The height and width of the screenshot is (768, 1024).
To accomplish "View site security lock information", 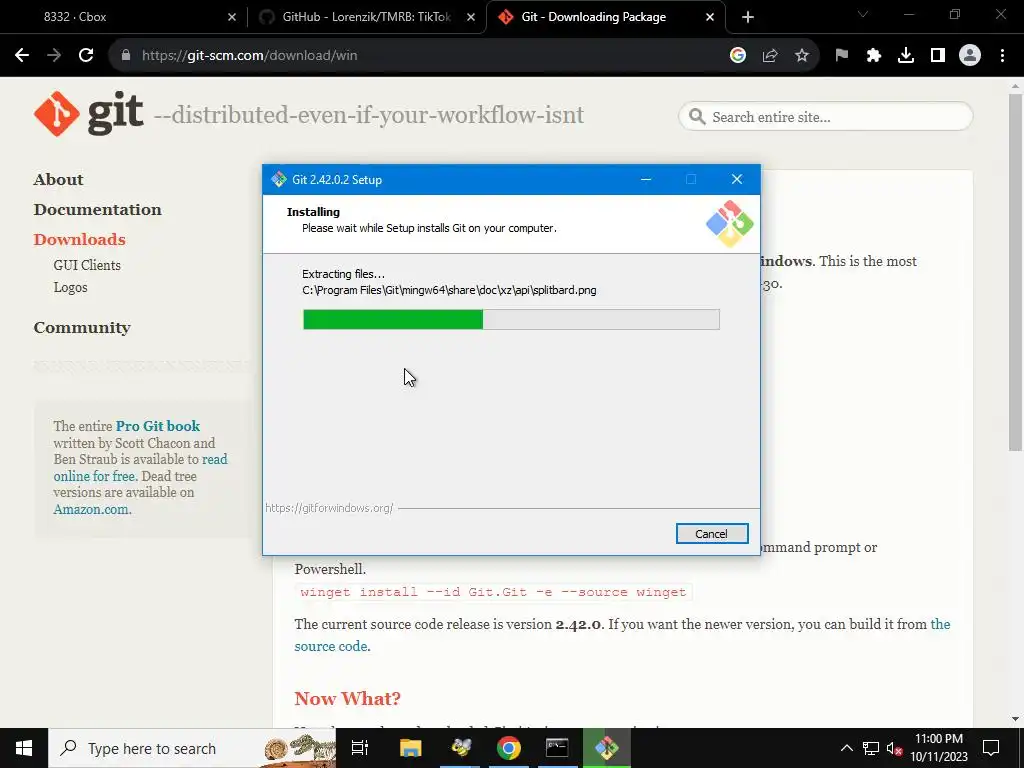I will 126,56.
